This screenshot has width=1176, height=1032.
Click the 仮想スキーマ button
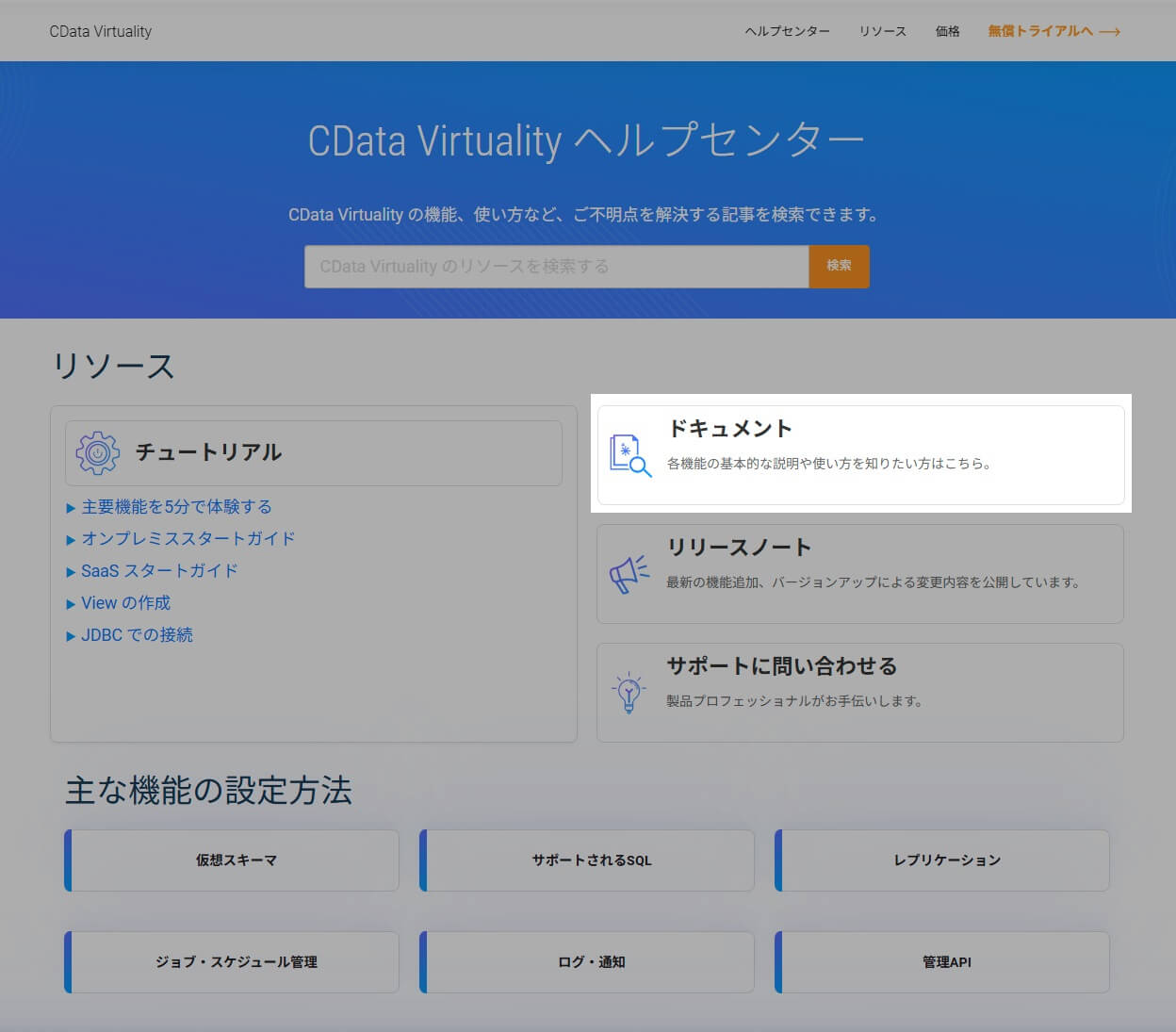click(232, 860)
